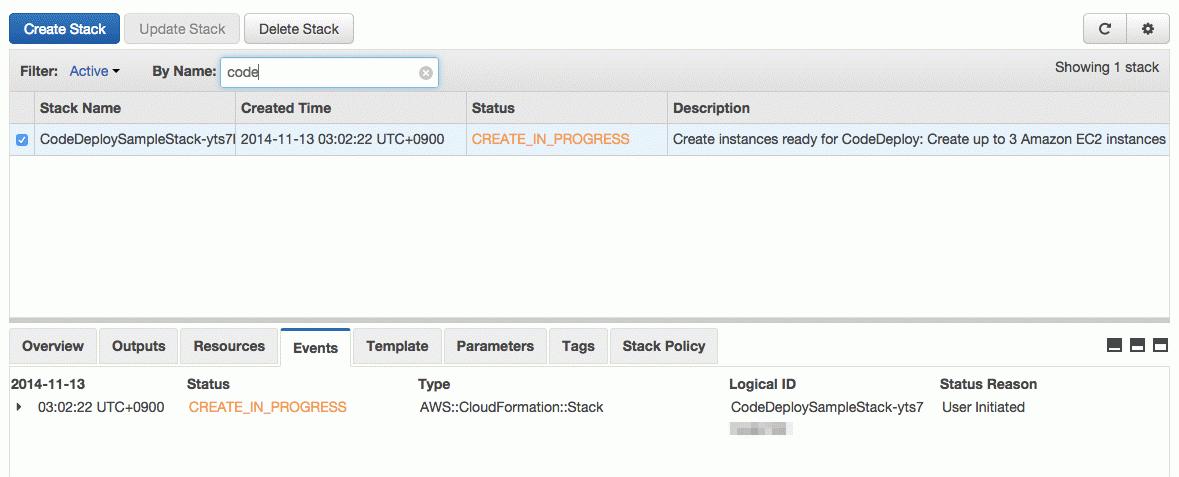Open the Parameters tab
The image size is (1179, 477).
[495, 347]
